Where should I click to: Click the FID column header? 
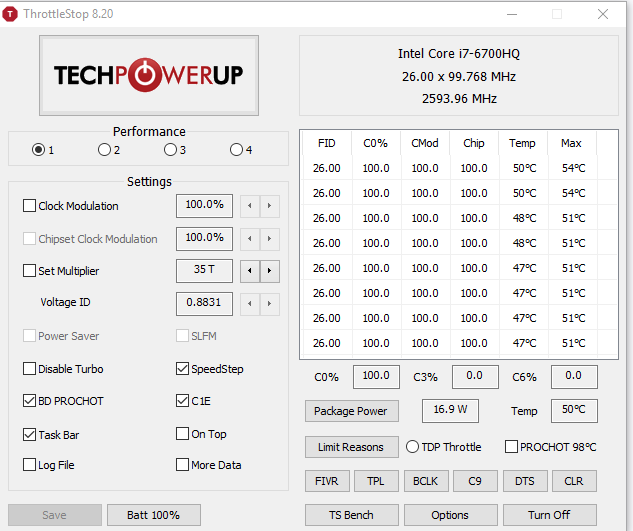point(327,143)
